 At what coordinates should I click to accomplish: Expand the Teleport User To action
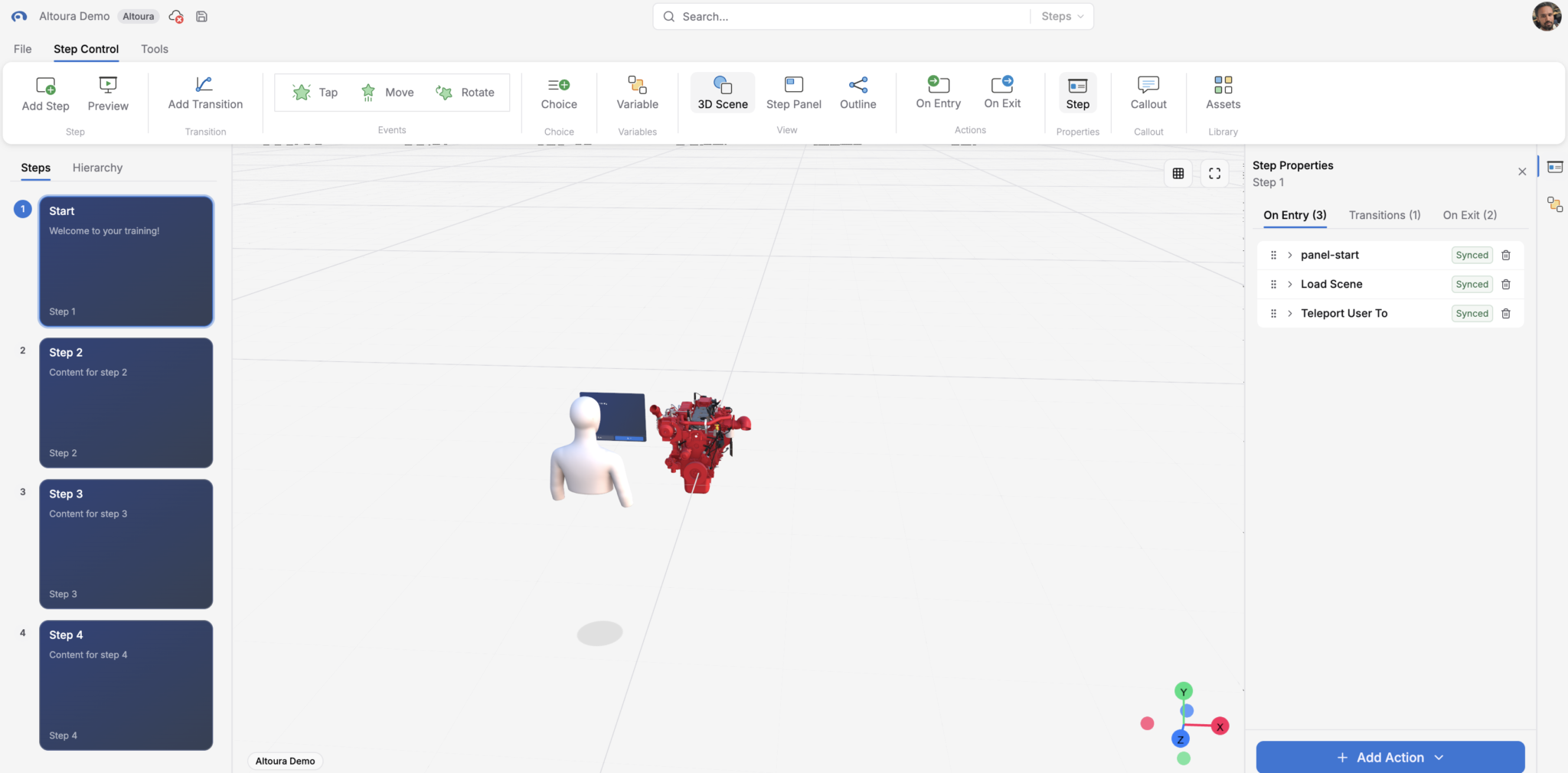1290,313
